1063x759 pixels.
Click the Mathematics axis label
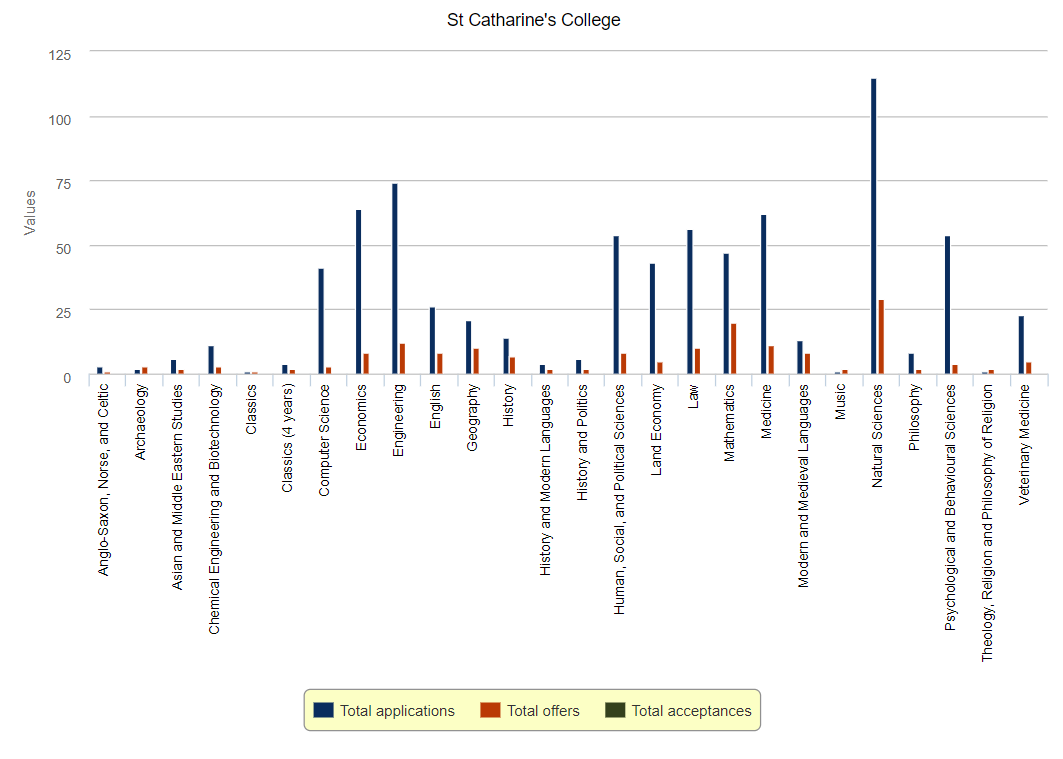point(729,424)
